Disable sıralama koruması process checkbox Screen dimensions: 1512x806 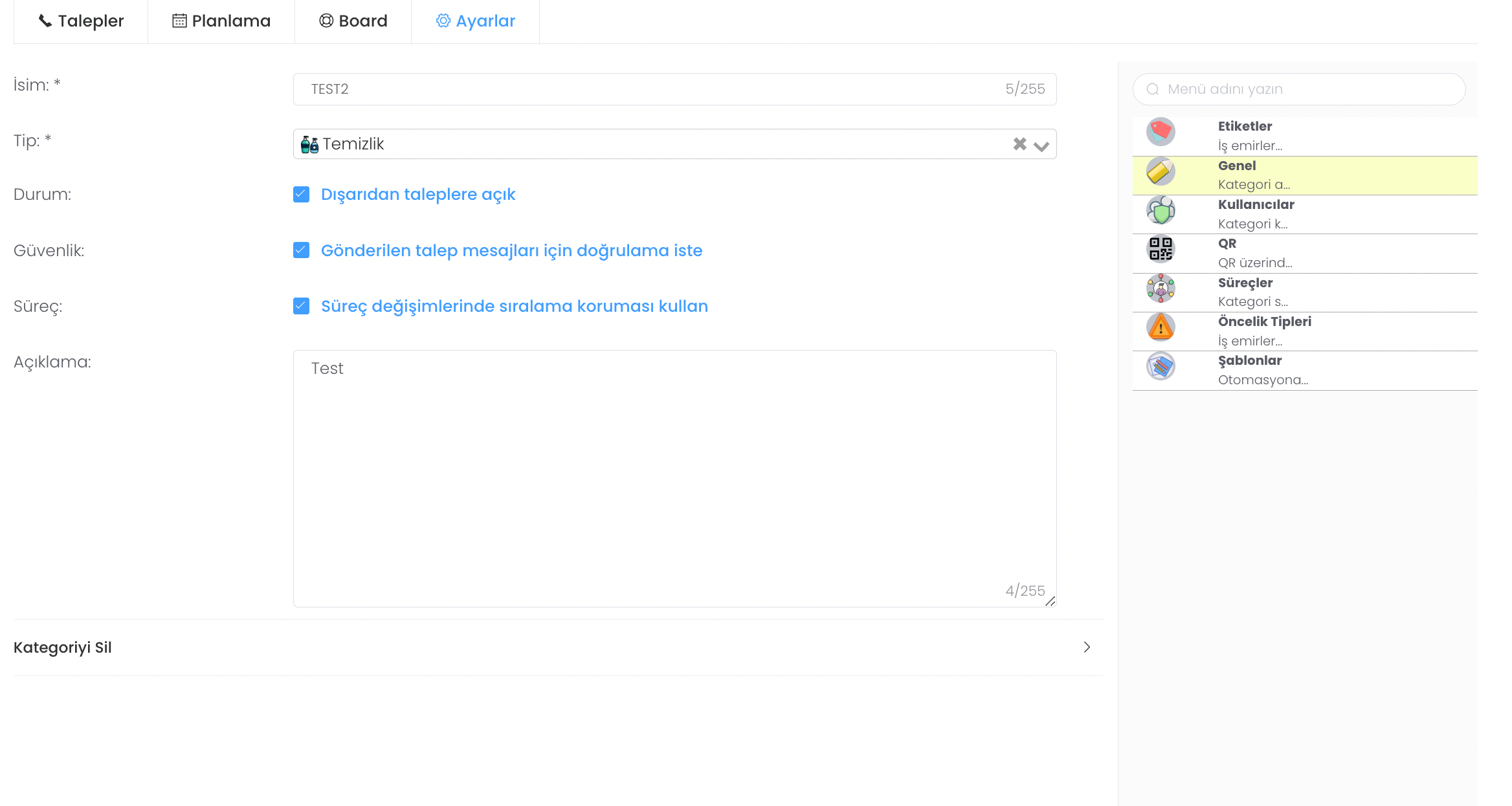301,306
